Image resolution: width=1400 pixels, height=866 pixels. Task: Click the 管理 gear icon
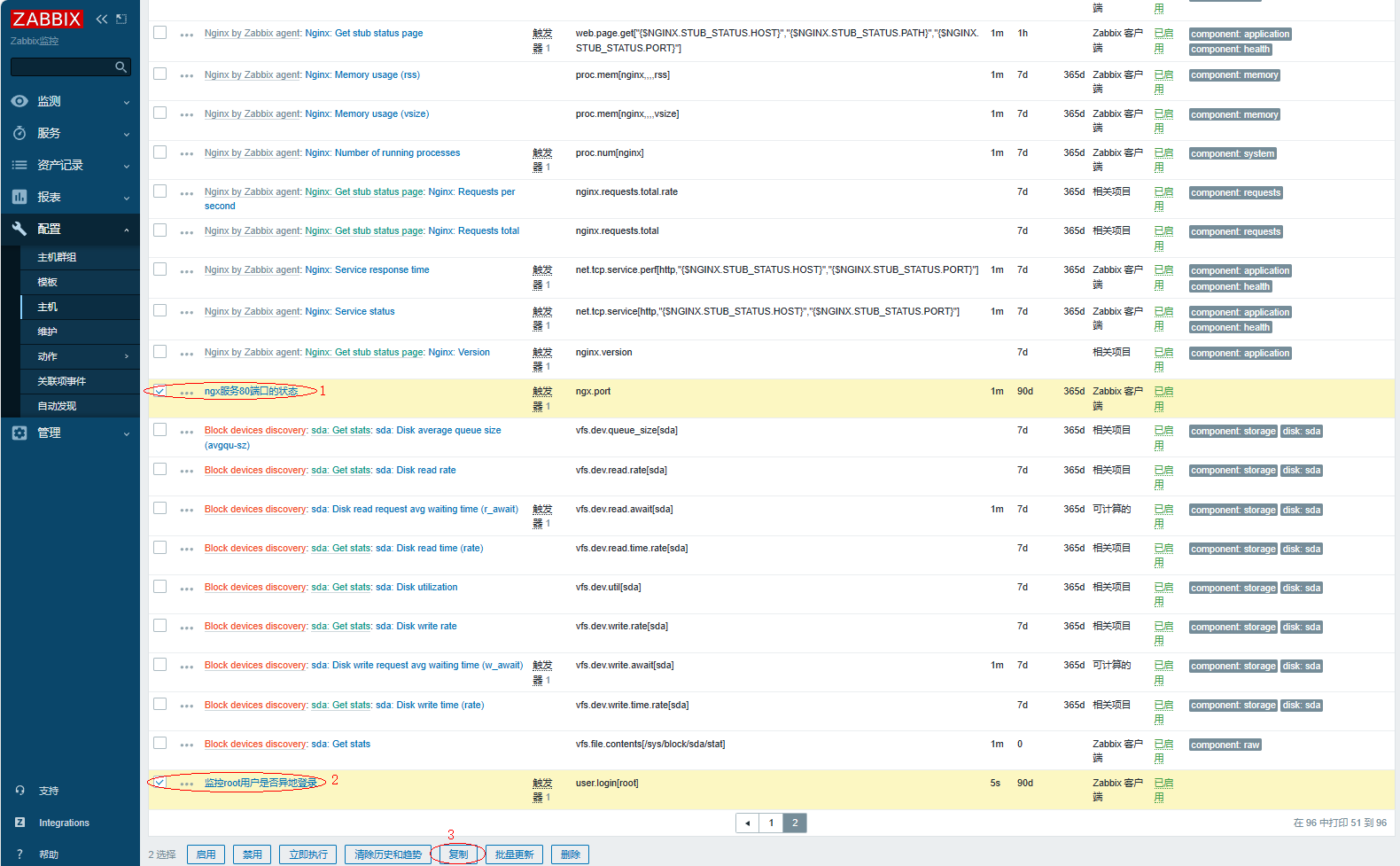(x=19, y=433)
